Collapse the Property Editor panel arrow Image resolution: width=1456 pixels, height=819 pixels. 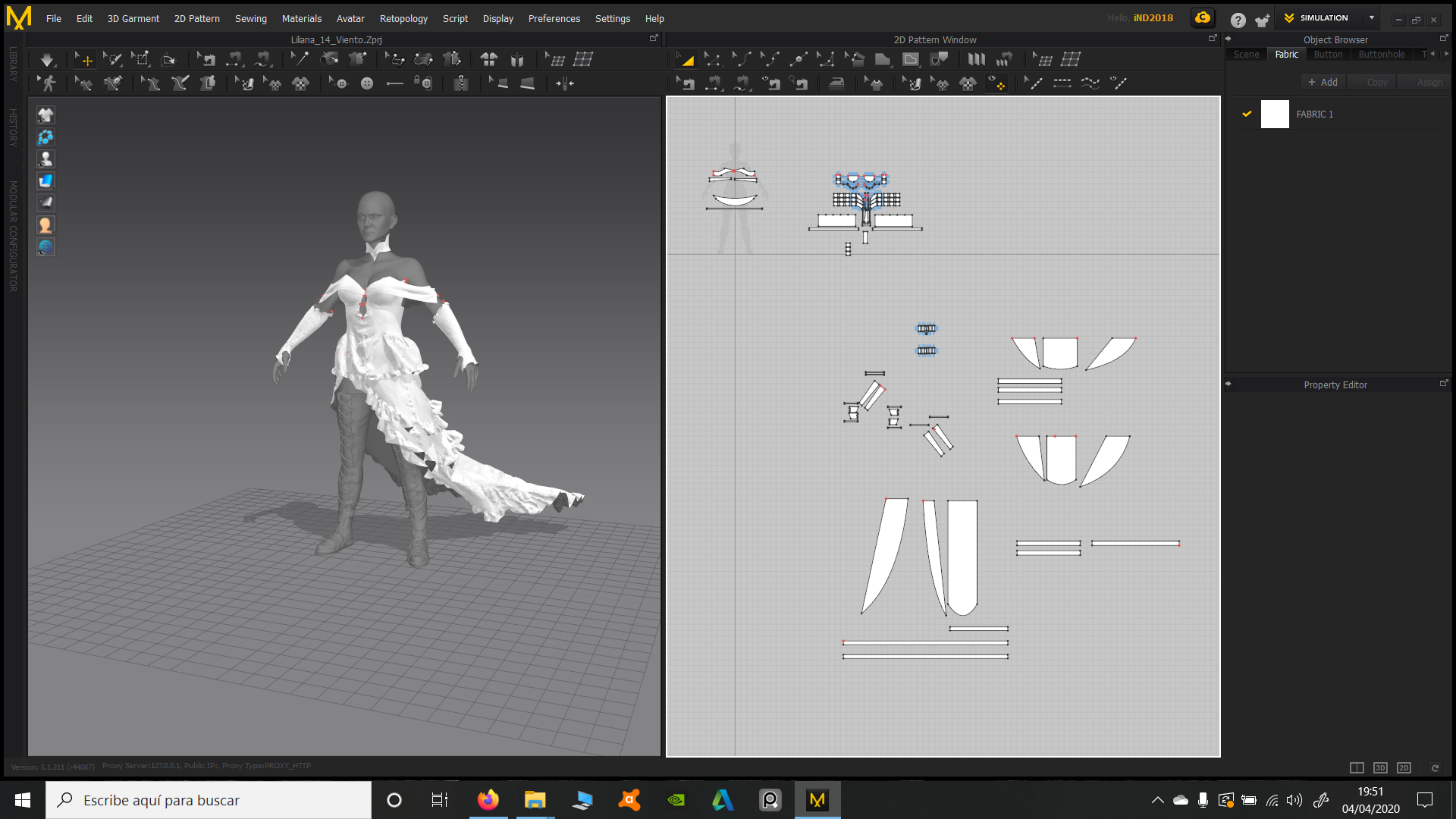(x=1228, y=384)
